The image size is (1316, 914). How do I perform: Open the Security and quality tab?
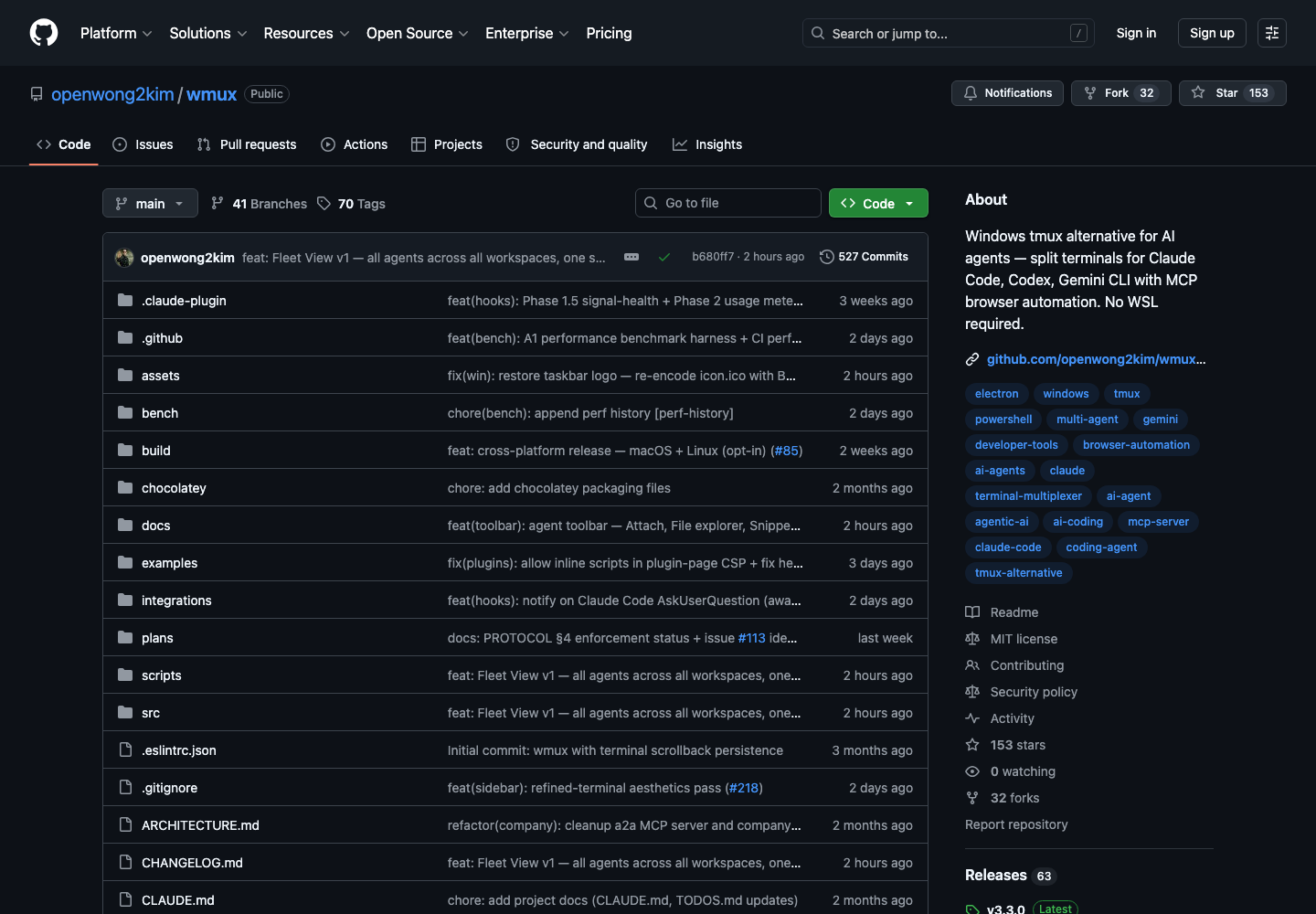click(x=577, y=144)
